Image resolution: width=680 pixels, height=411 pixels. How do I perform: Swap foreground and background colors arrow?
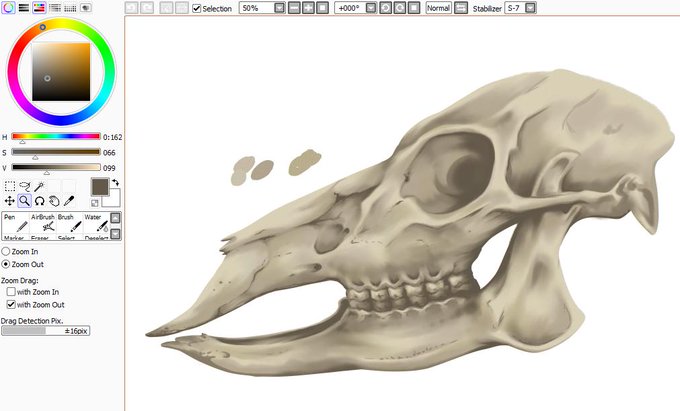coord(115,183)
